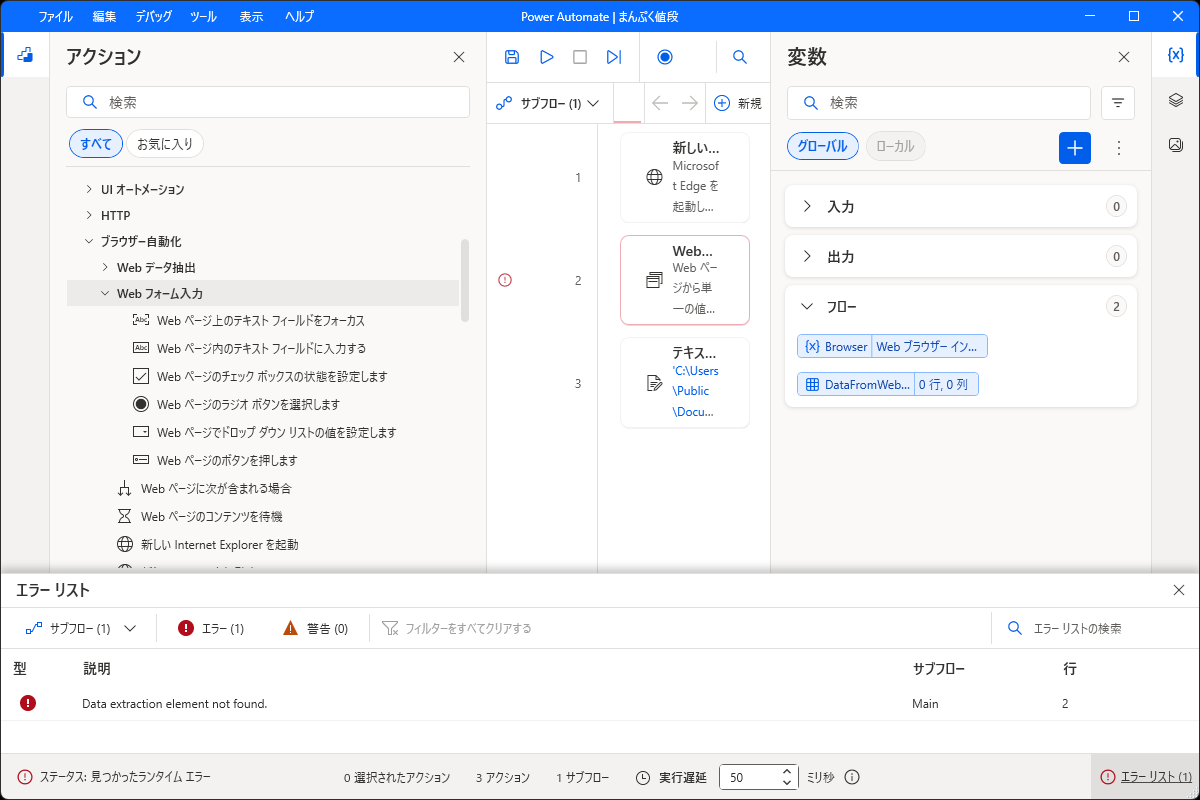This screenshot has width=1200, height=800.
Task: Click the 実行遅延 value field
Action: 749,777
